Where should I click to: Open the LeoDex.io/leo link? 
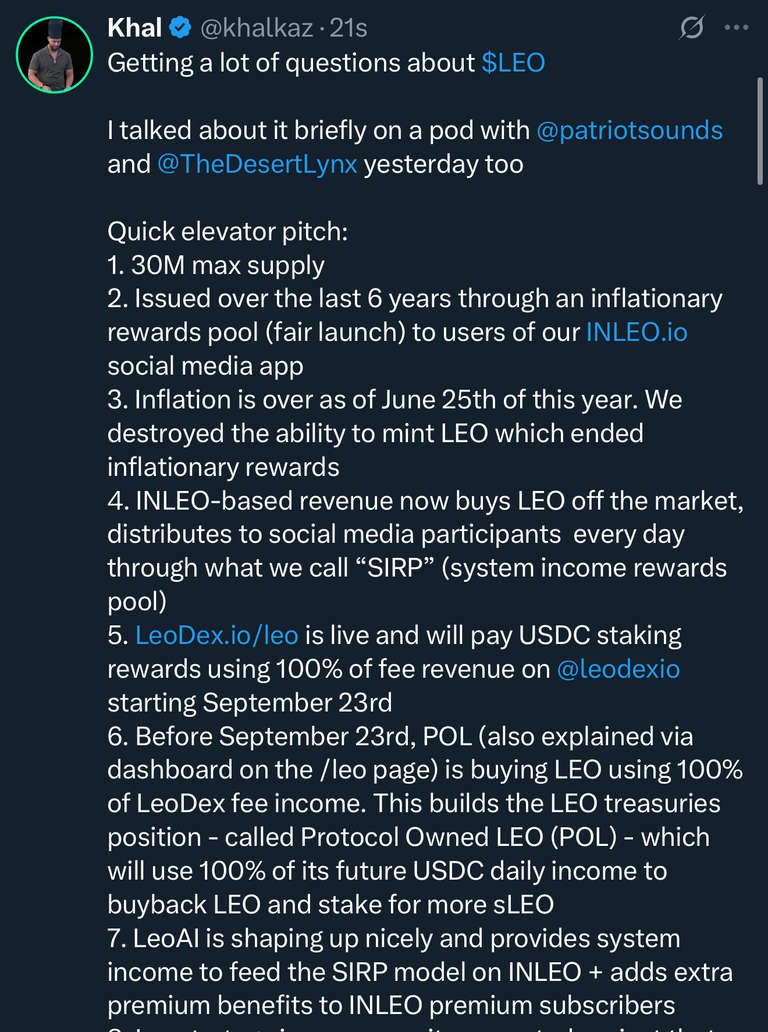[x=217, y=635]
